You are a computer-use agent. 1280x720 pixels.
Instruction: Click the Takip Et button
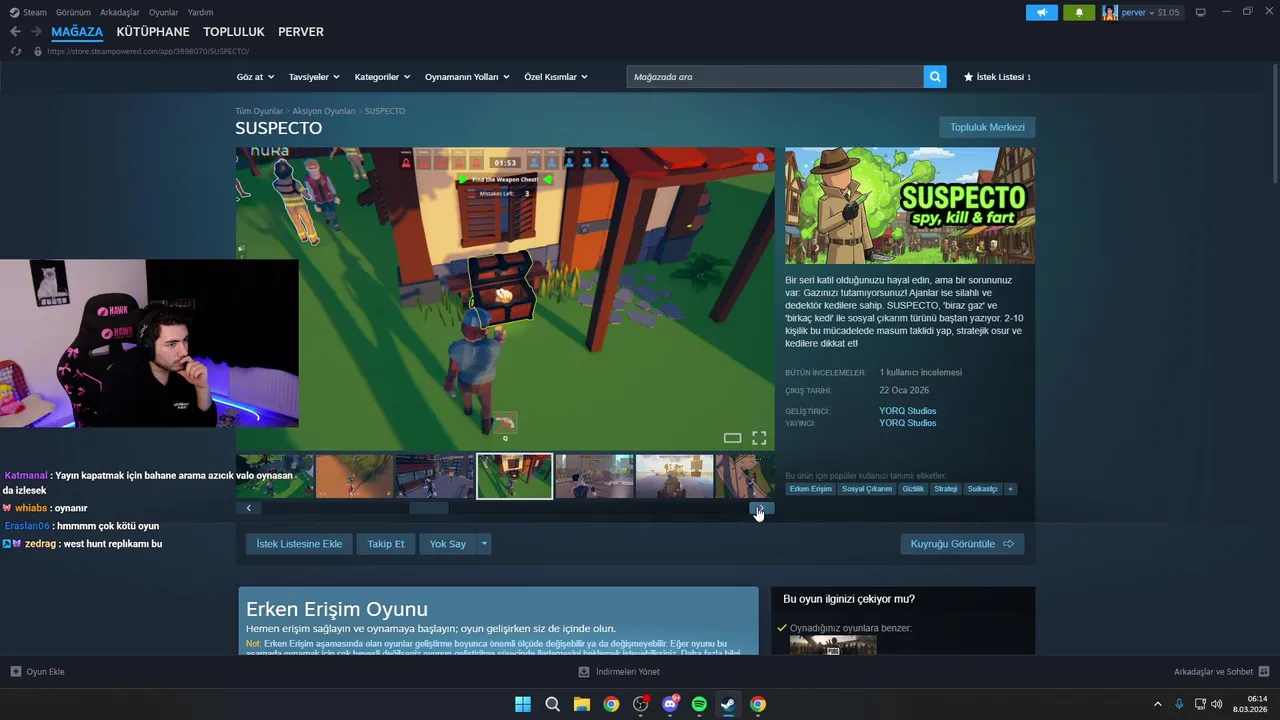(x=386, y=544)
